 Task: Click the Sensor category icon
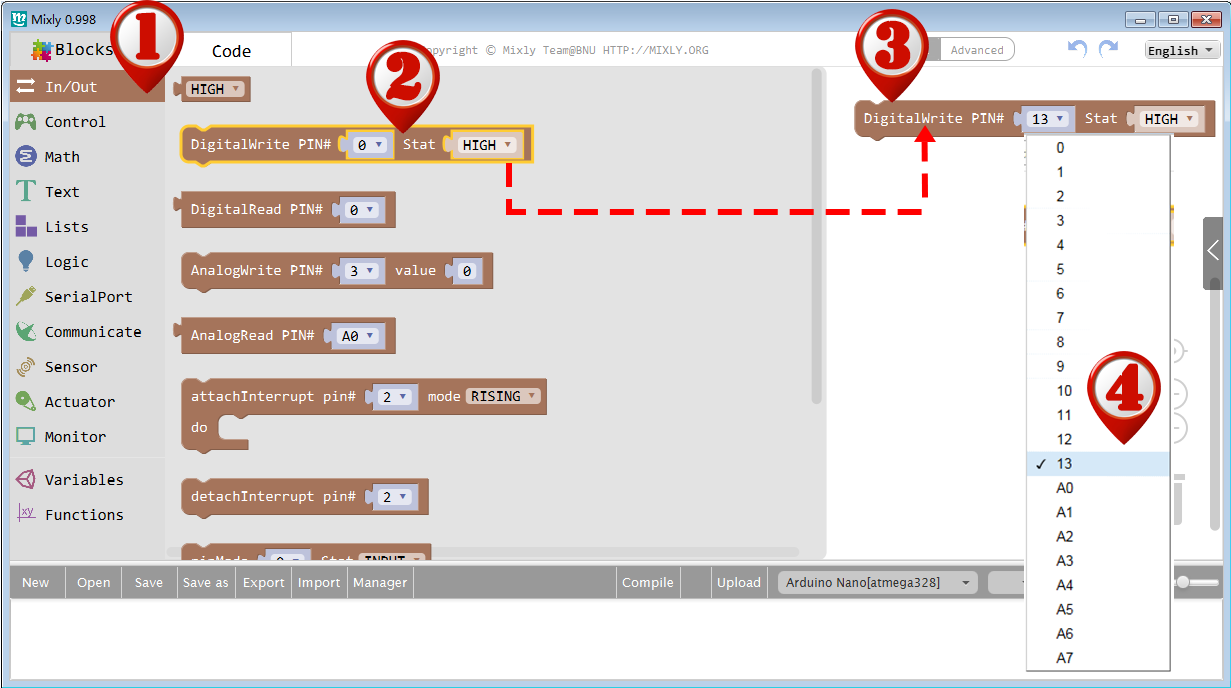point(26,367)
